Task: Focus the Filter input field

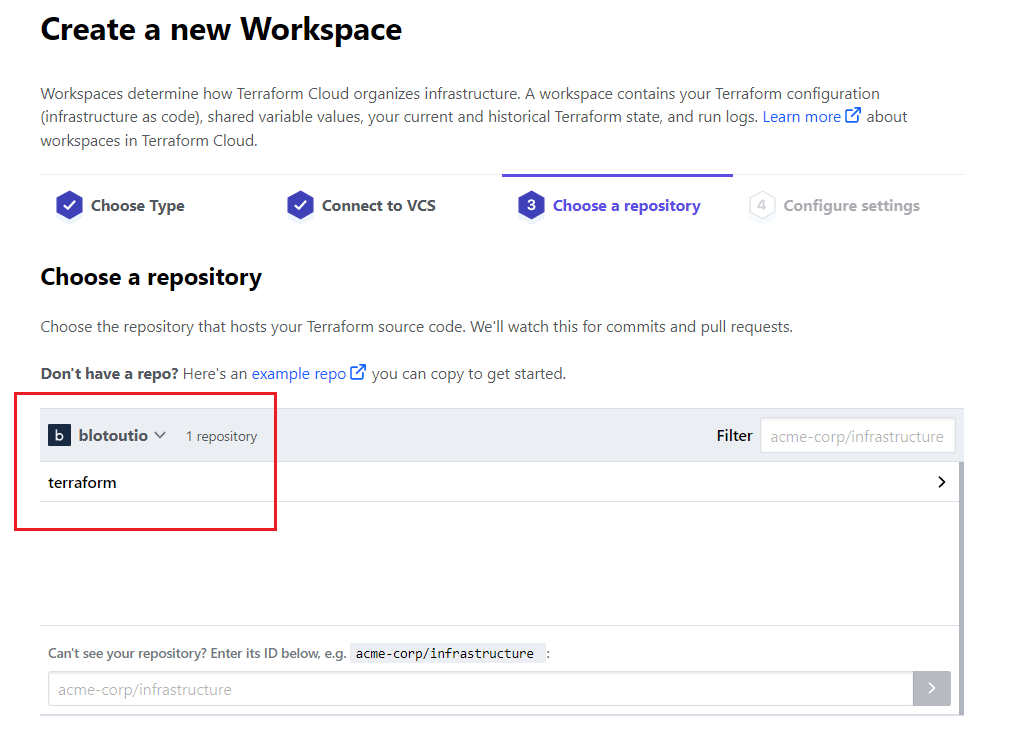Action: [x=857, y=436]
